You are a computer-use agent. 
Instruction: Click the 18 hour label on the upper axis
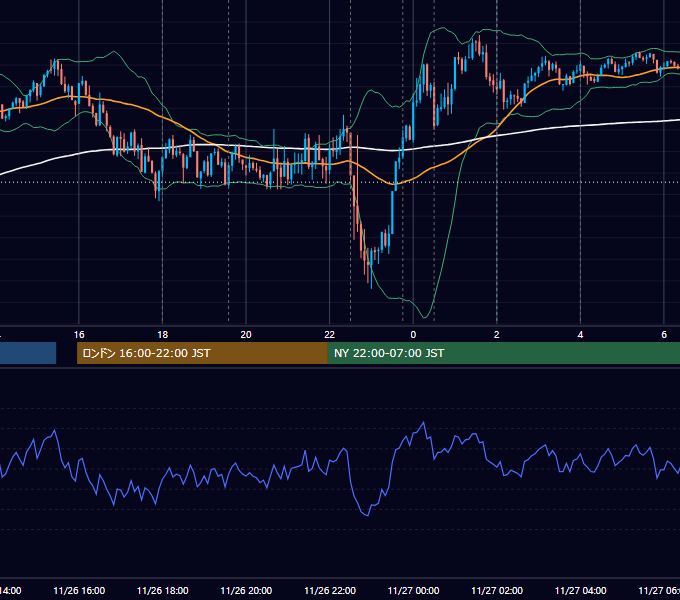coord(163,335)
